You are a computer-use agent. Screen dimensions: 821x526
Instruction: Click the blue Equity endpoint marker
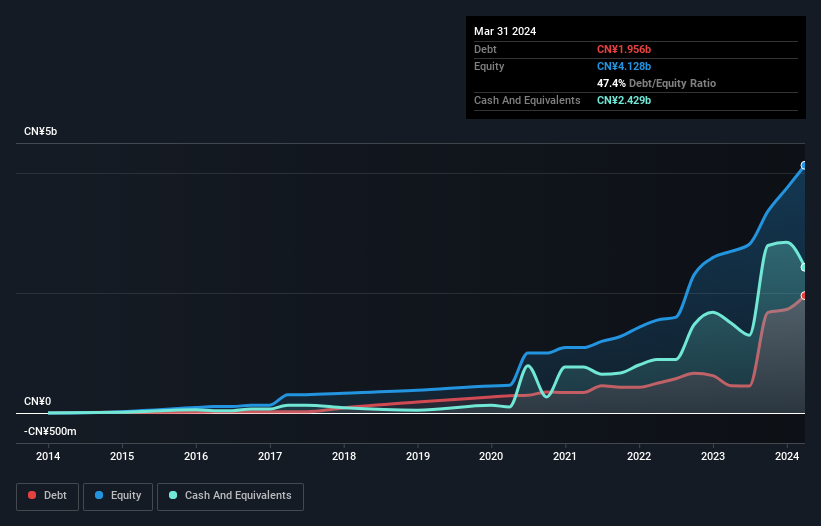(804, 165)
